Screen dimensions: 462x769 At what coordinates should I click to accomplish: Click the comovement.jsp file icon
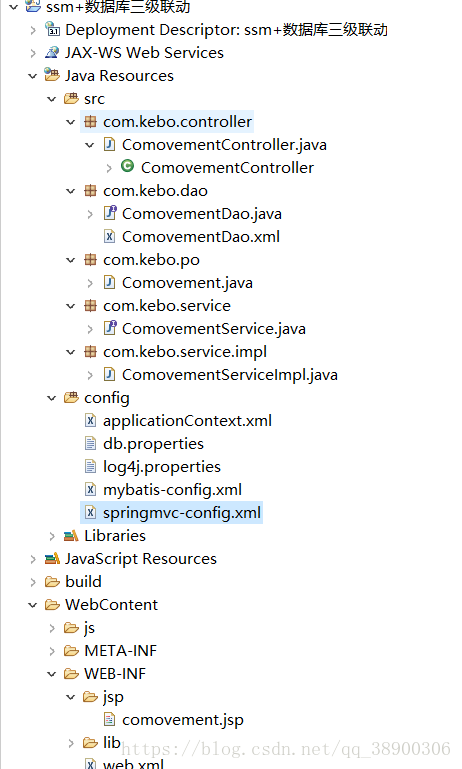pyautogui.click(x=109, y=719)
